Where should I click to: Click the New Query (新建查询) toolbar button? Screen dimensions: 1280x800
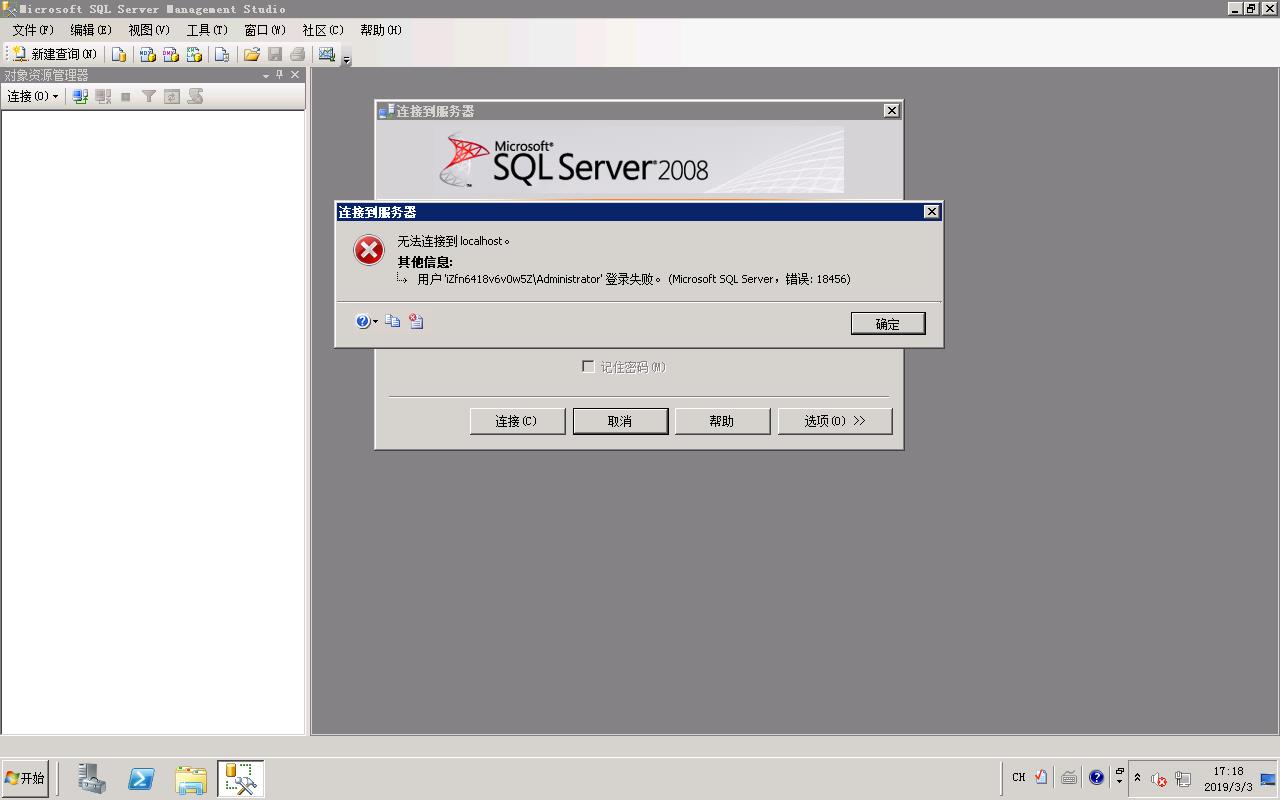point(54,54)
